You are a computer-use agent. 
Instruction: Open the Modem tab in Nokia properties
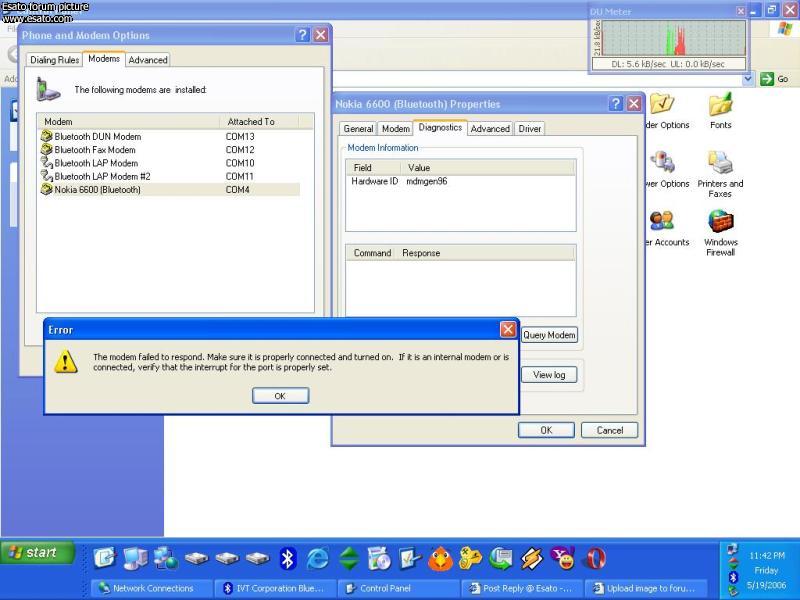(x=395, y=129)
